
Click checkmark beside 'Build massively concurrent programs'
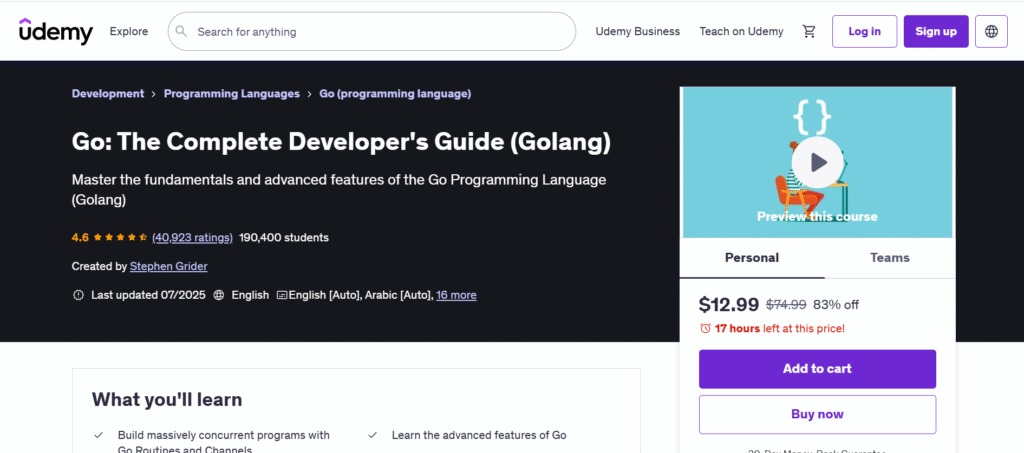[x=99, y=435]
